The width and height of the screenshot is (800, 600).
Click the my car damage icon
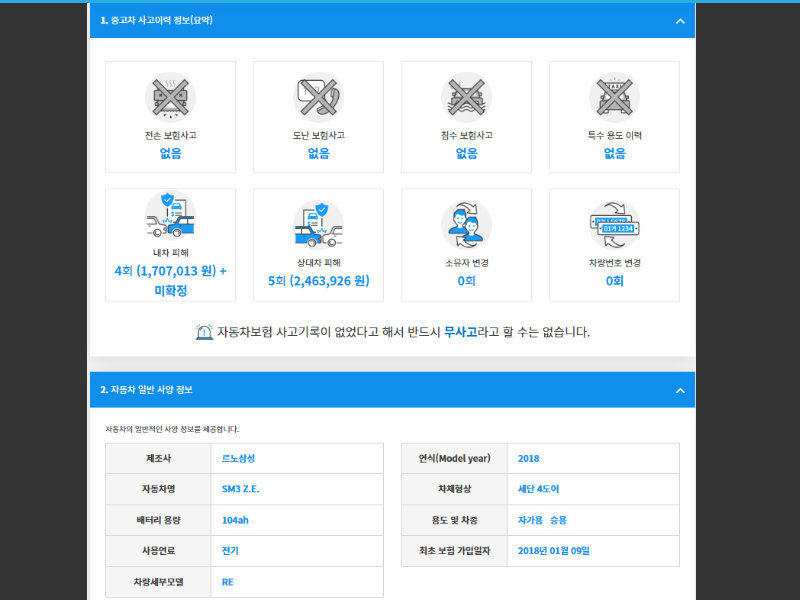170,222
